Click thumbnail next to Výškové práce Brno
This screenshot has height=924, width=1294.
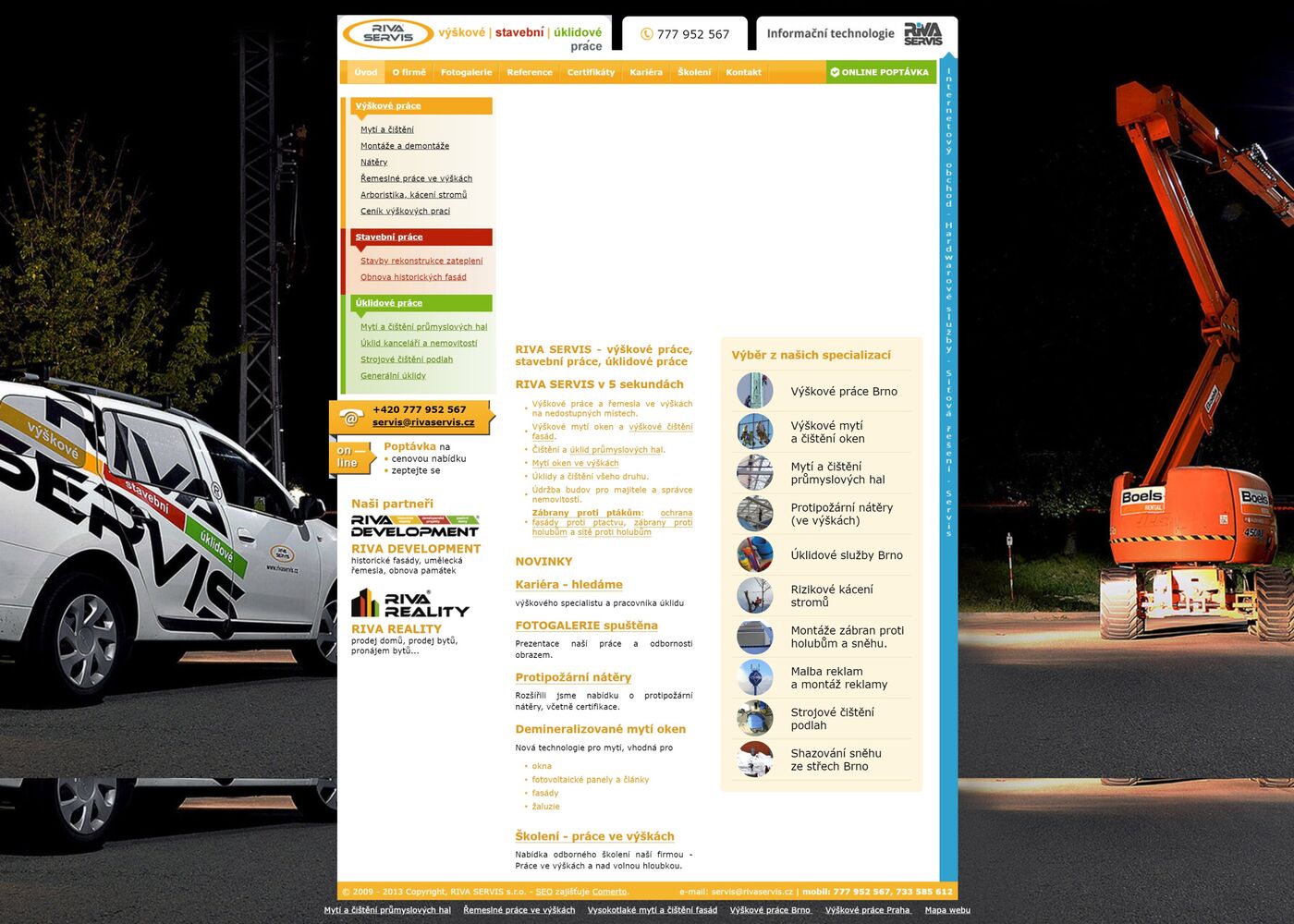point(754,391)
